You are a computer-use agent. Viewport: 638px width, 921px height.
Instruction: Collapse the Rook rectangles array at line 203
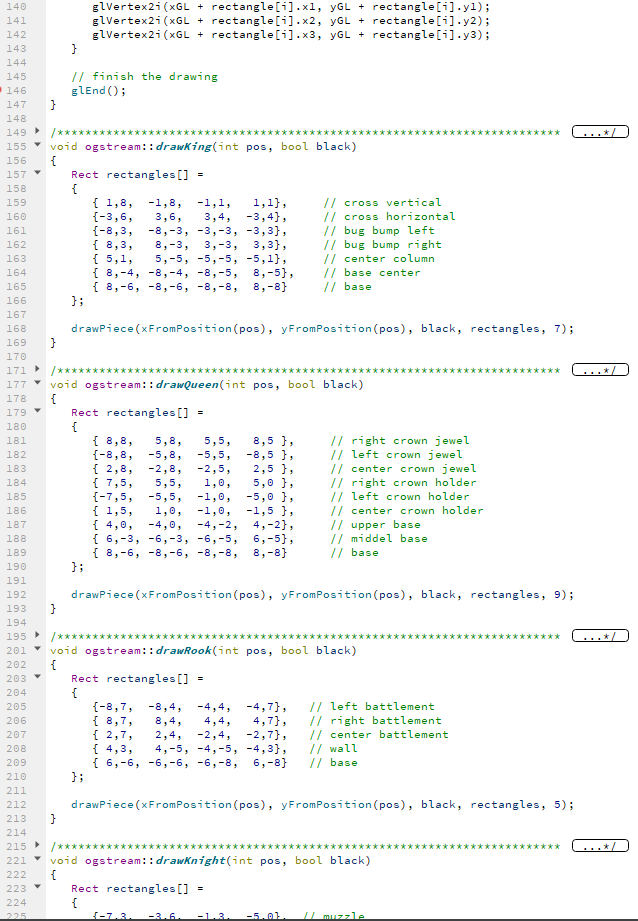[38, 677]
